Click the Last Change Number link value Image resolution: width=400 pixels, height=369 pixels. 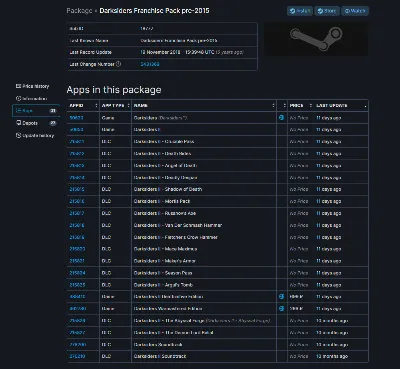coord(150,64)
